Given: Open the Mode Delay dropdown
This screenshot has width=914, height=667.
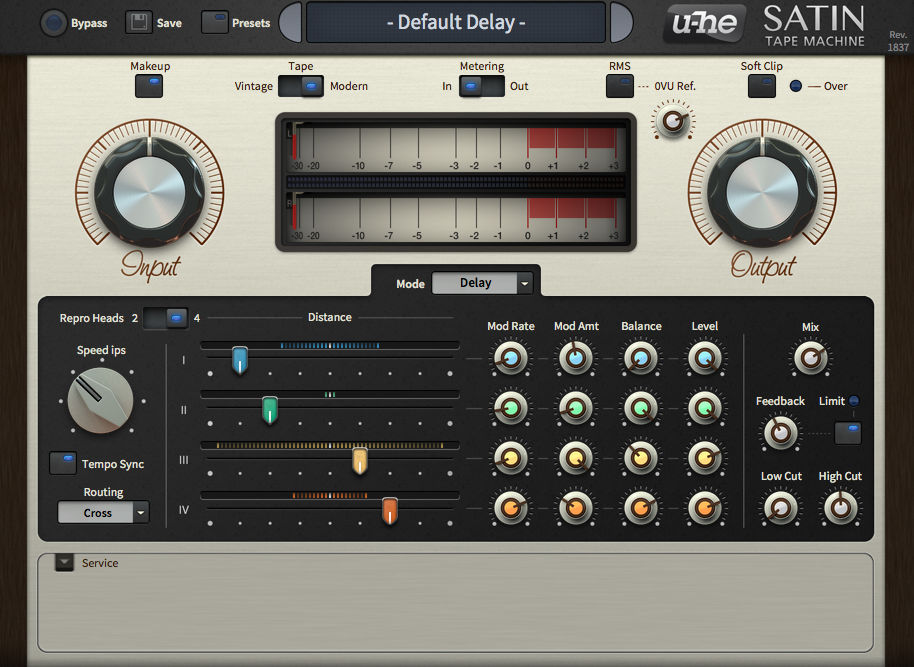Looking at the screenshot, I should tap(483, 283).
